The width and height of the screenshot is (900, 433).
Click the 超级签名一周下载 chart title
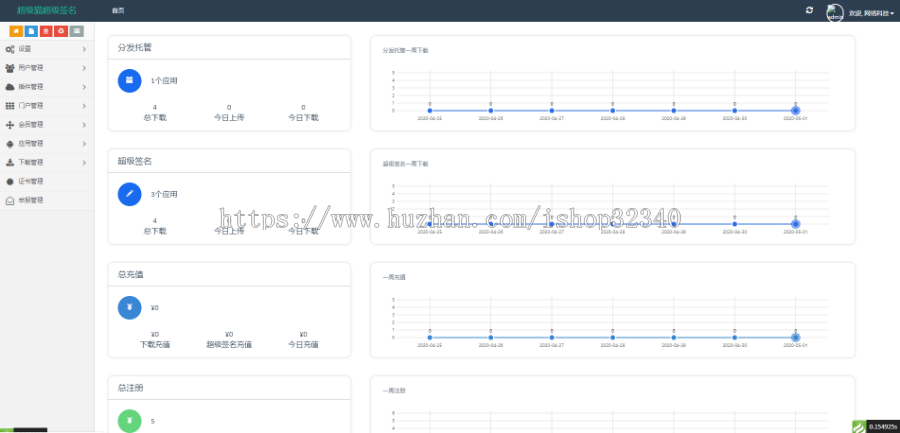click(405, 164)
